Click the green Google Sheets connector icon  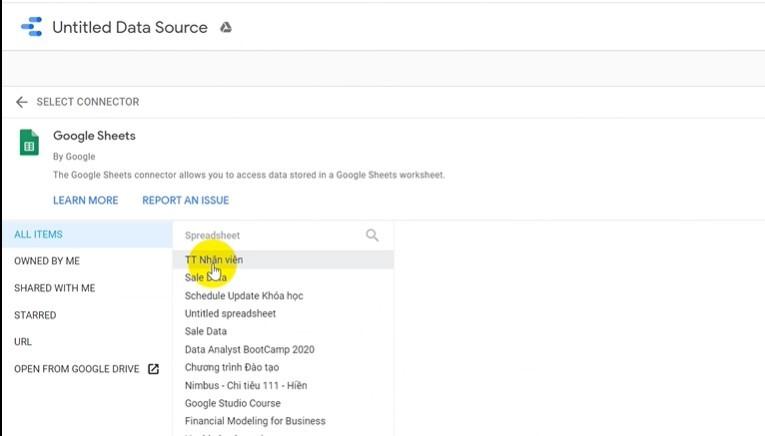[x=29, y=143]
